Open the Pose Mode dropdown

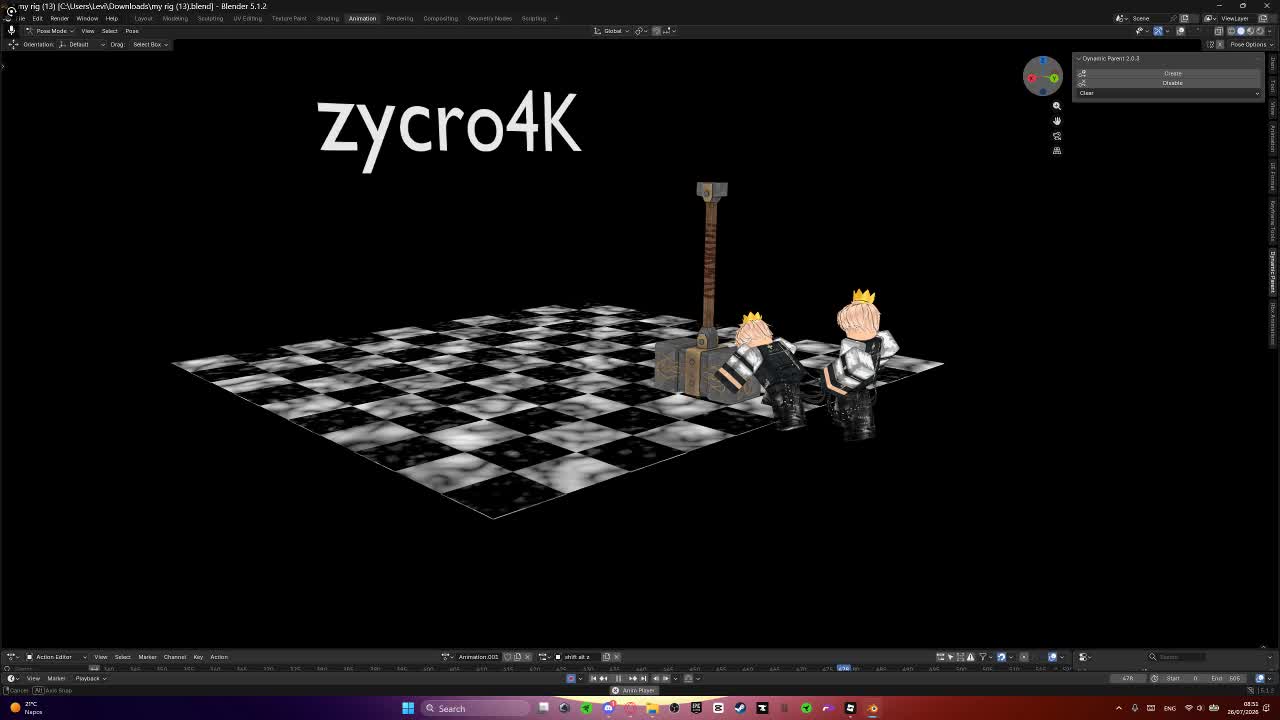click(x=50, y=31)
